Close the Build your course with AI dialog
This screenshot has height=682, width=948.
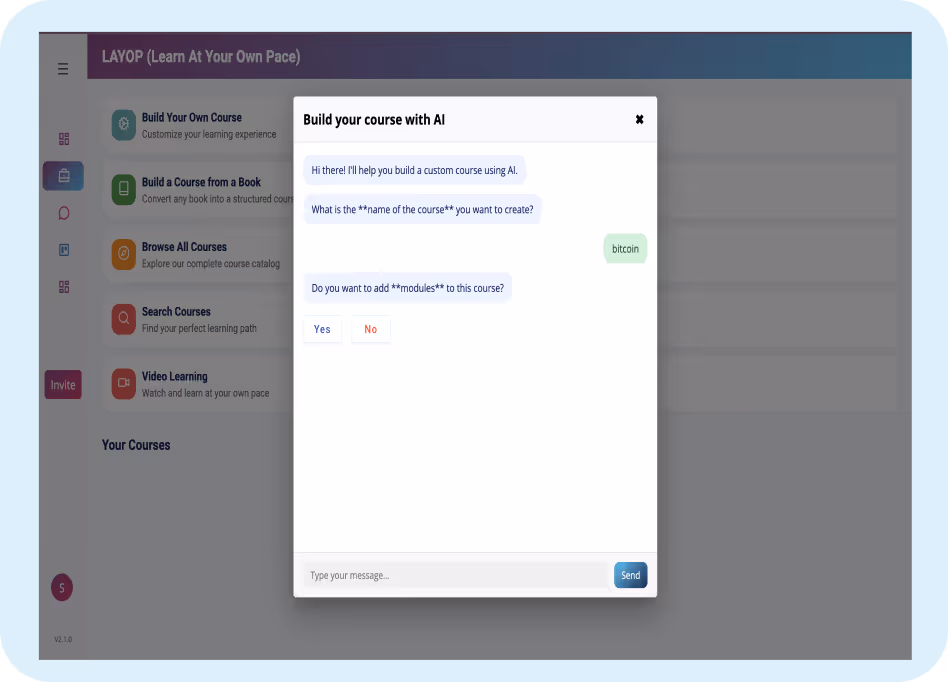click(x=639, y=119)
